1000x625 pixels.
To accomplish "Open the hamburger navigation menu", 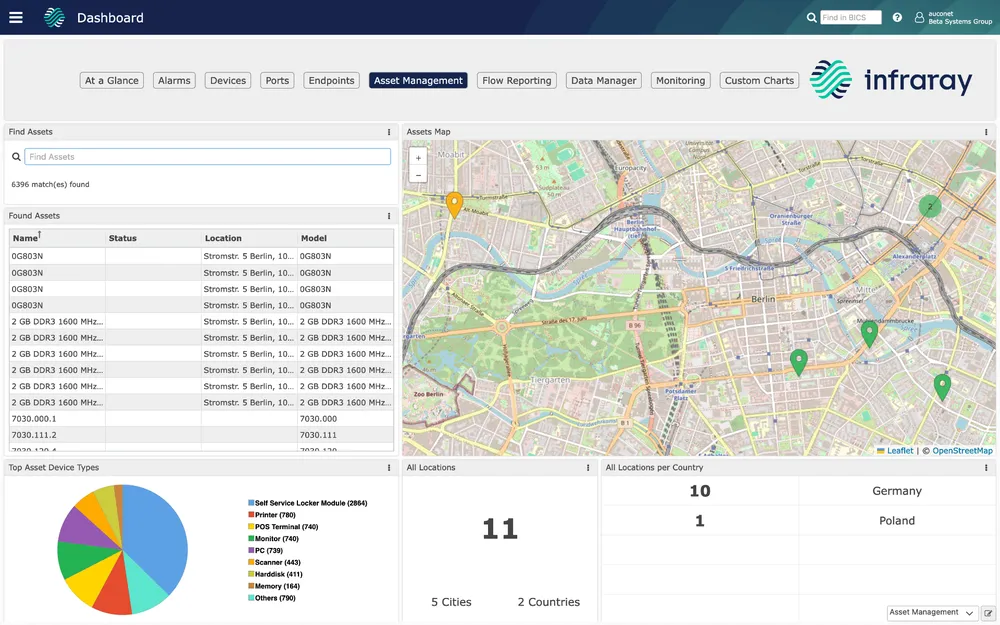I will [15, 16].
